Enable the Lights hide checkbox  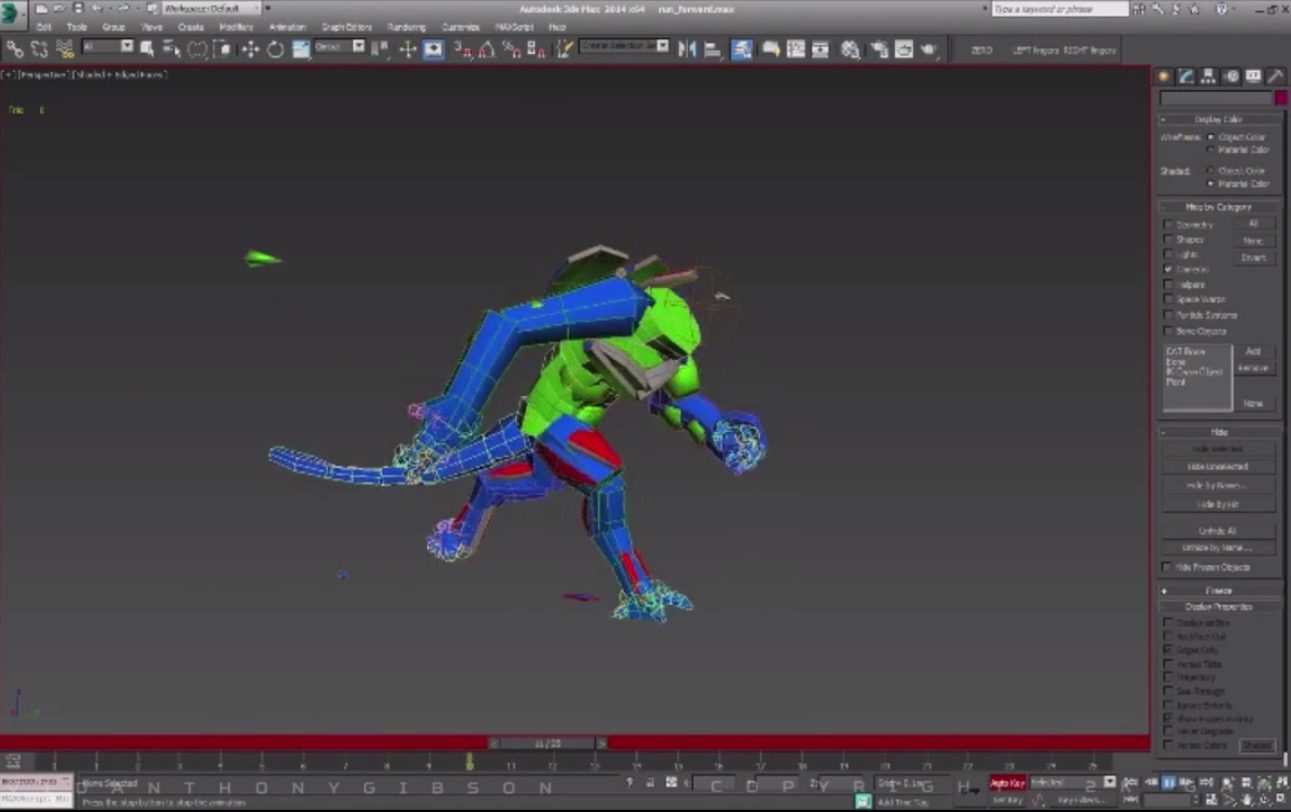[1168, 255]
